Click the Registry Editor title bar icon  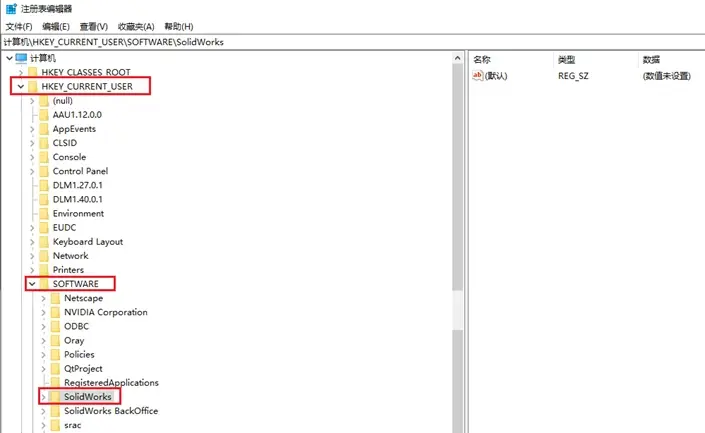(11, 9)
